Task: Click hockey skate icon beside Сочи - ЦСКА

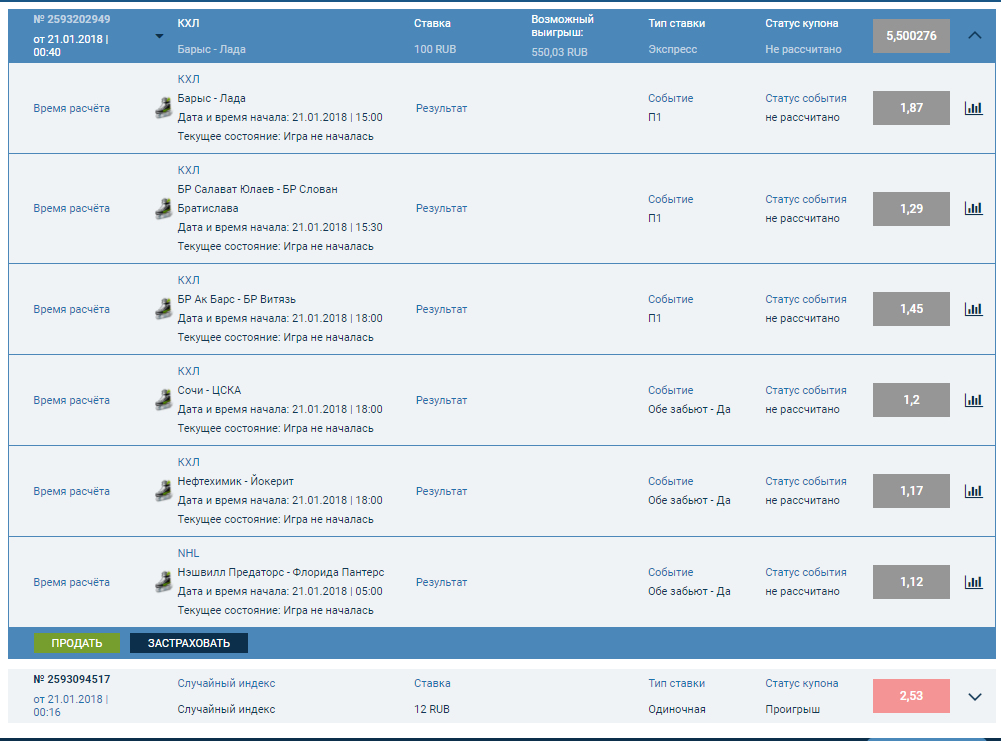Action: [164, 400]
